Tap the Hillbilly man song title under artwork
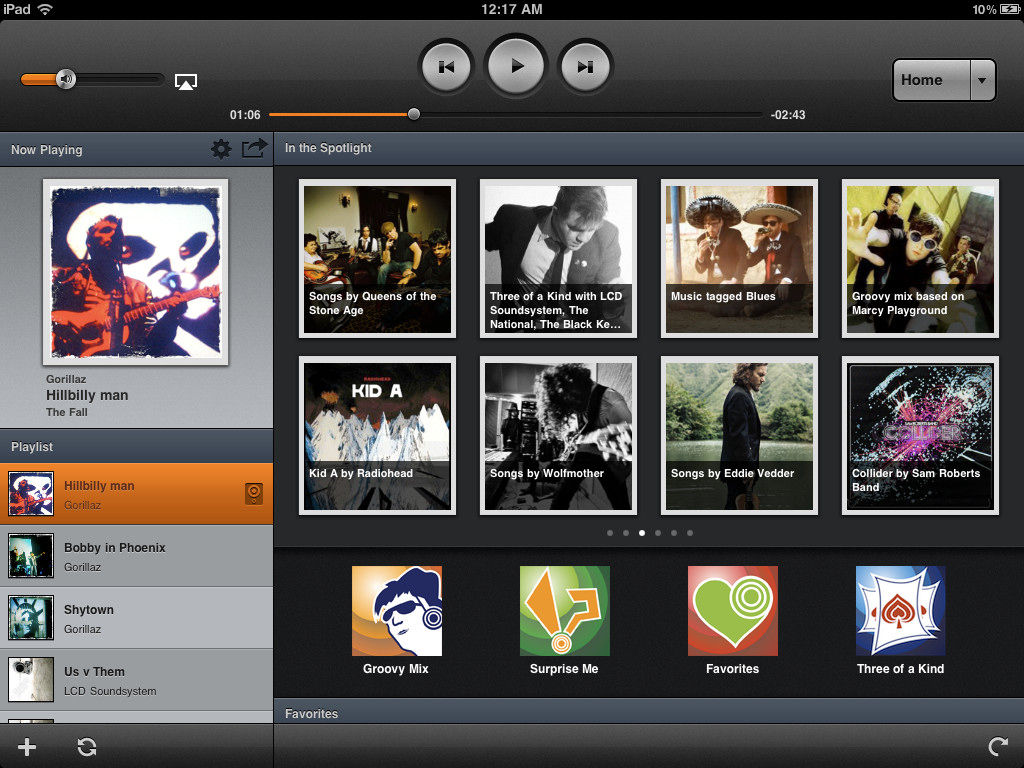Viewport: 1024px width, 768px height. pyautogui.click(x=87, y=395)
